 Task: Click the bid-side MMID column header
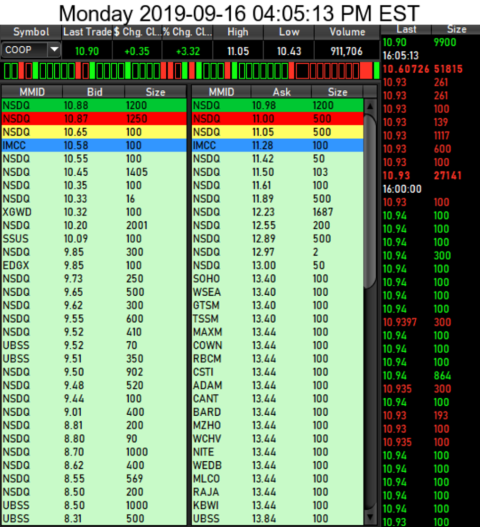(32, 92)
